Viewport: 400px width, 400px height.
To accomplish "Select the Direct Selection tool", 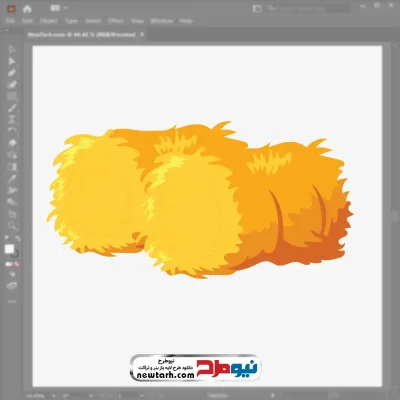I will point(12,61).
